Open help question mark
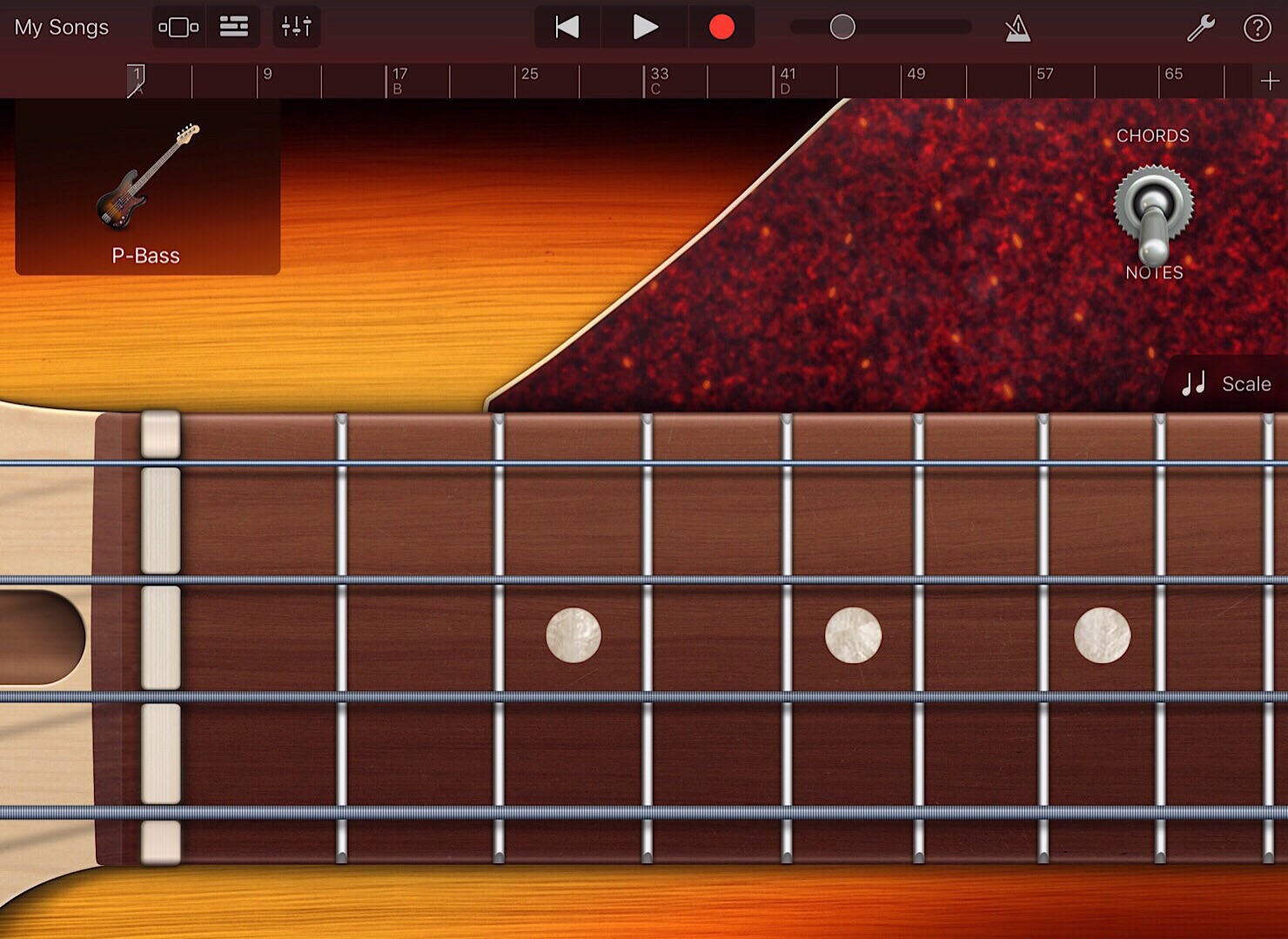The width and height of the screenshot is (1288, 939). (1257, 28)
